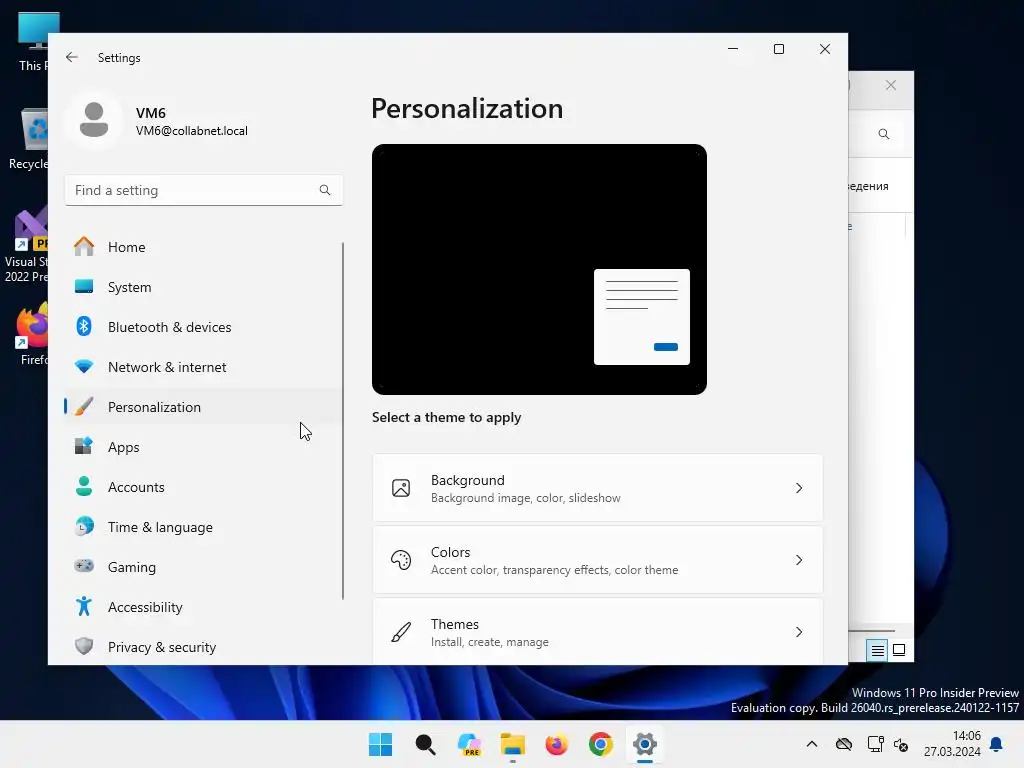This screenshot has width=1024, height=768.
Task: Select the Gaming controller icon
Action: point(84,566)
